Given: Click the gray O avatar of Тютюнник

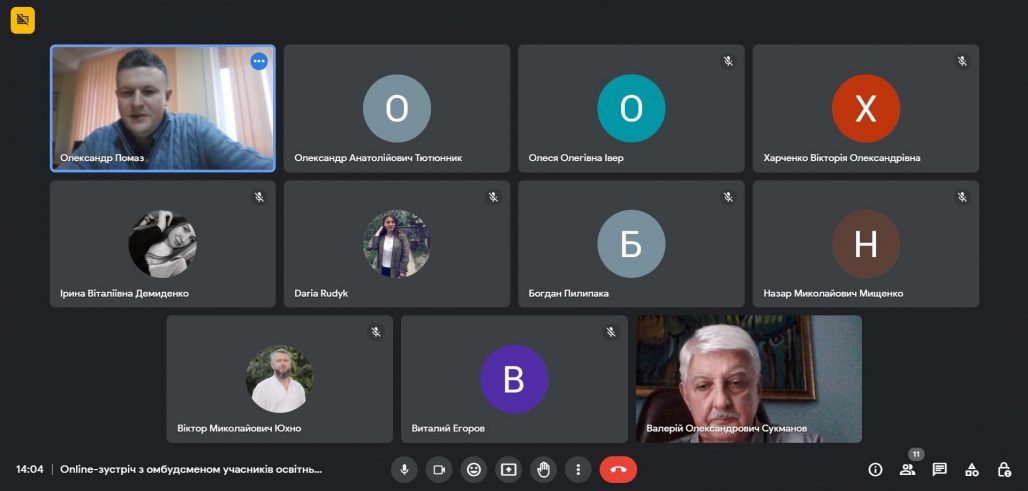Looking at the screenshot, I should 397,108.
